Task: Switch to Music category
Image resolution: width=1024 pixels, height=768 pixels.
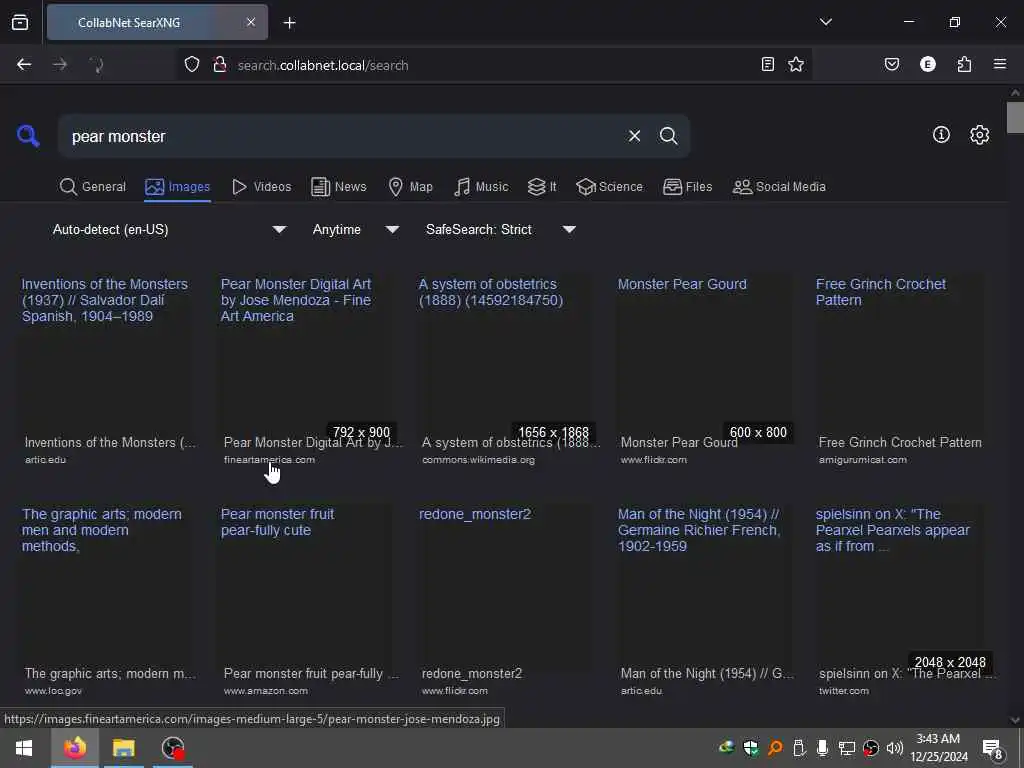Action: tap(481, 187)
